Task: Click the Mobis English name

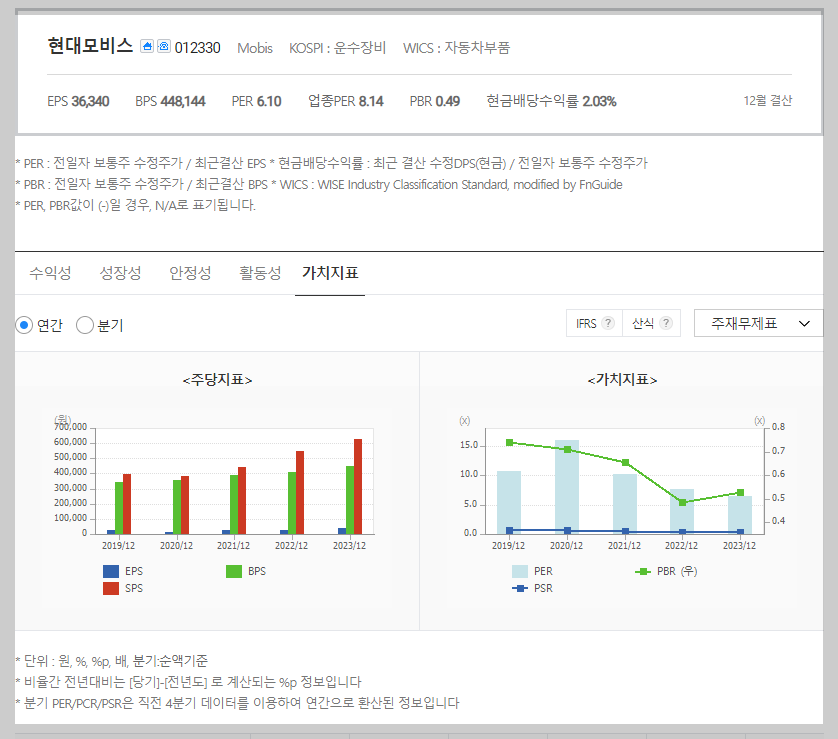Action: tap(255, 48)
